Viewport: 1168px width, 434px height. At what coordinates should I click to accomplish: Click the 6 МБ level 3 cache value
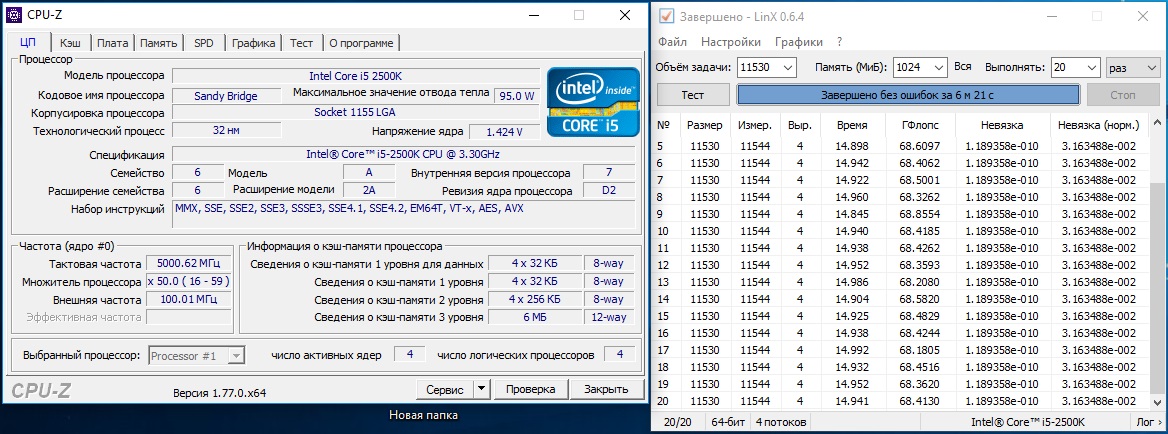coord(535,317)
